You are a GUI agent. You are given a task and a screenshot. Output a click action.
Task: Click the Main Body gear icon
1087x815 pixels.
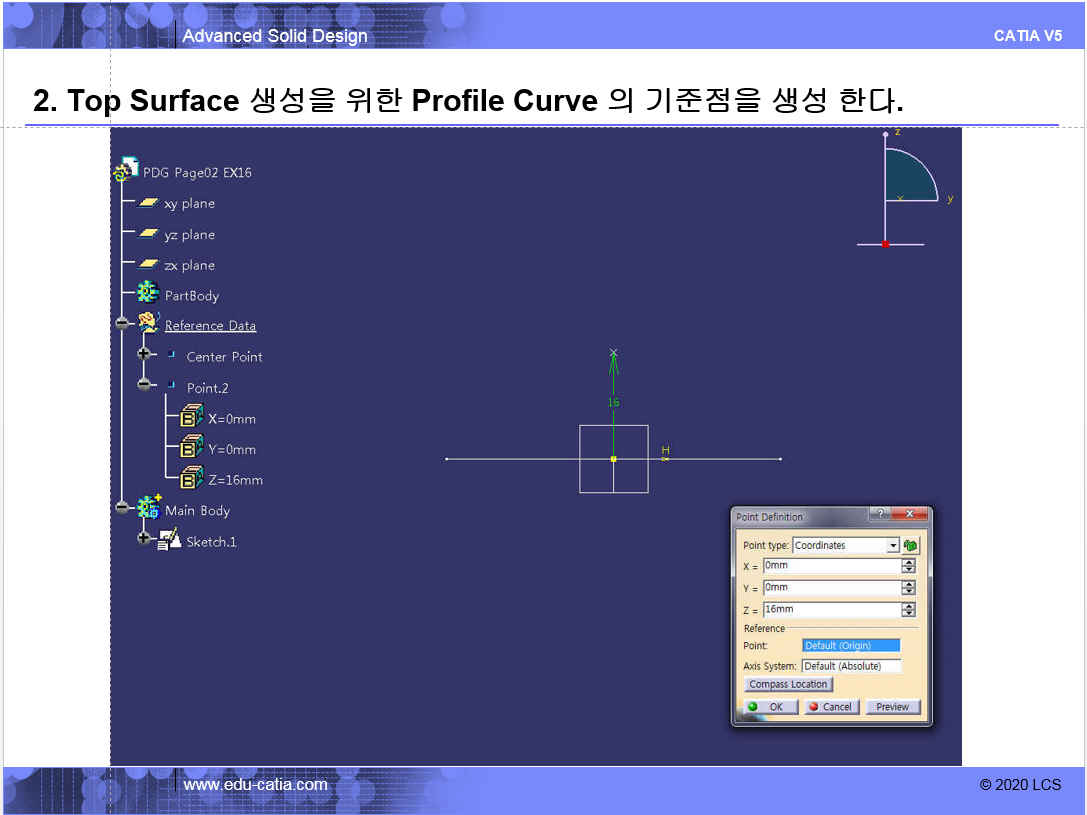coord(149,507)
